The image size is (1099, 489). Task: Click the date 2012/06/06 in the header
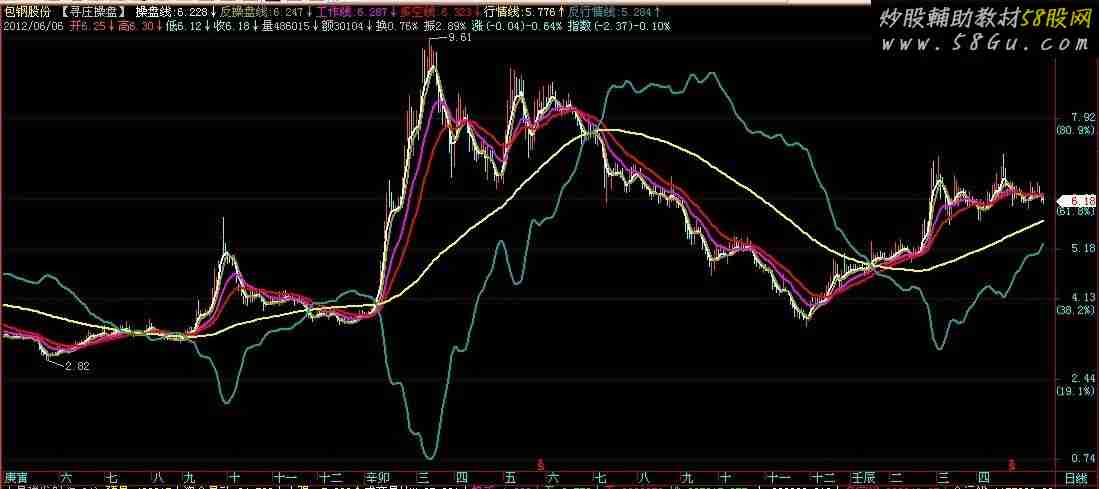pos(34,26)
